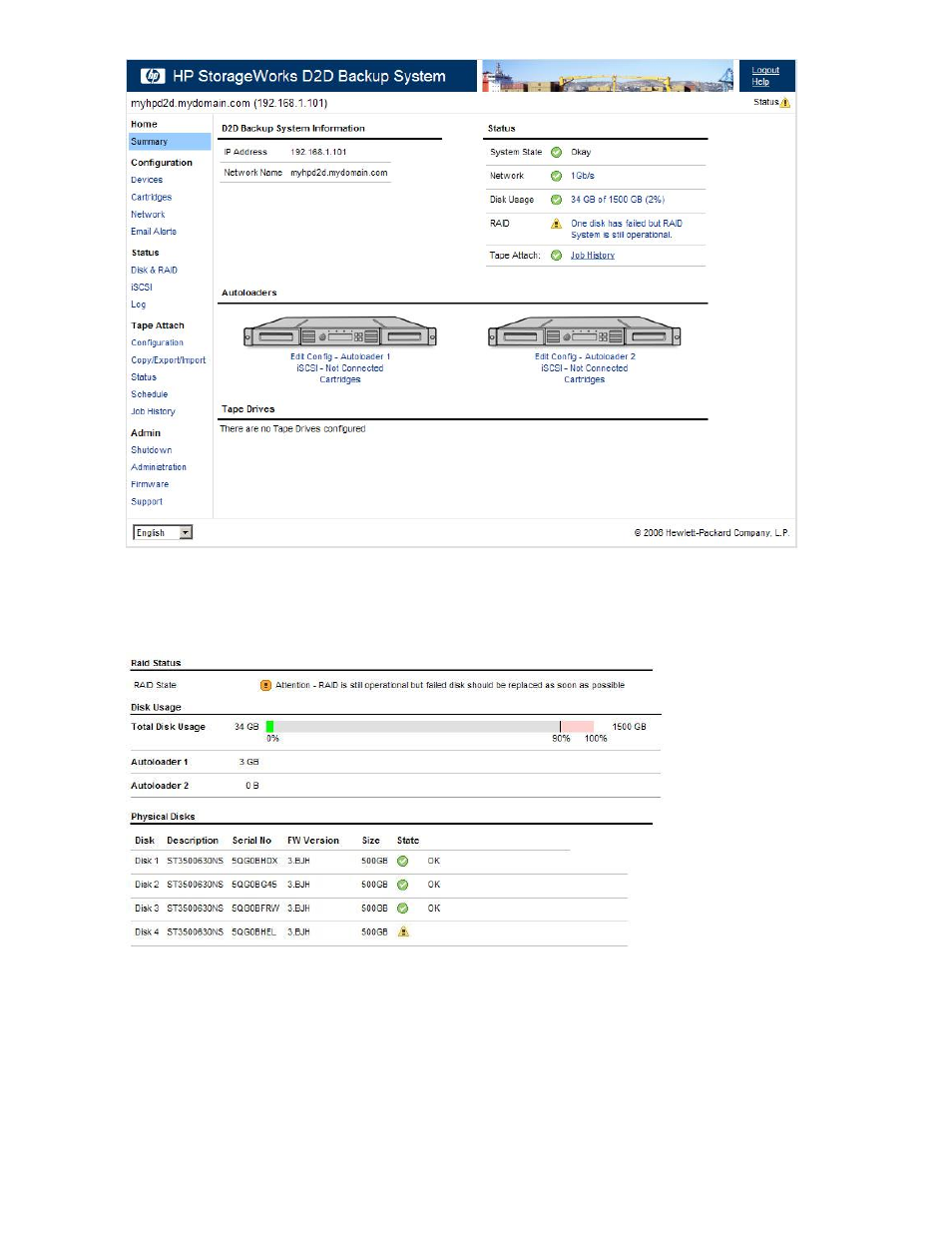The width and height of the screenshot is (952, 1233).
Task: Go to Devices under Configuration
Action: [x=147, y=180]
